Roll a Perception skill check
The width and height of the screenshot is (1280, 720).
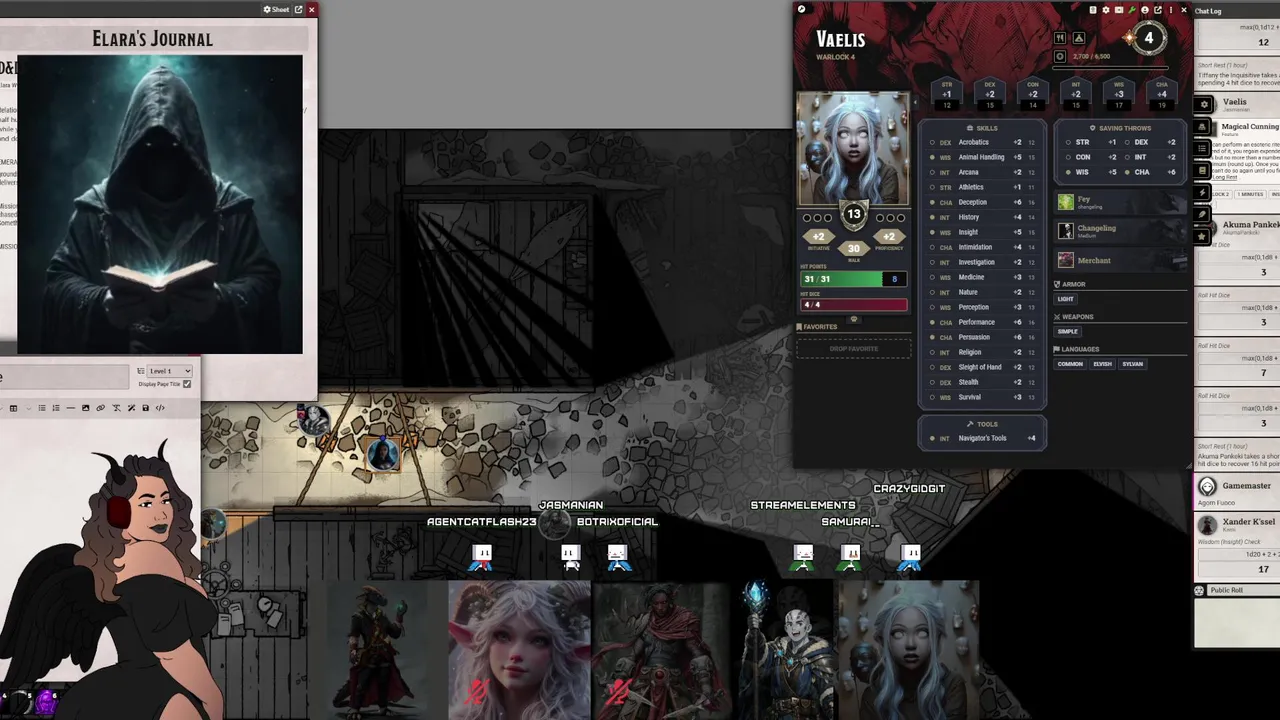(x=973, y=307)
